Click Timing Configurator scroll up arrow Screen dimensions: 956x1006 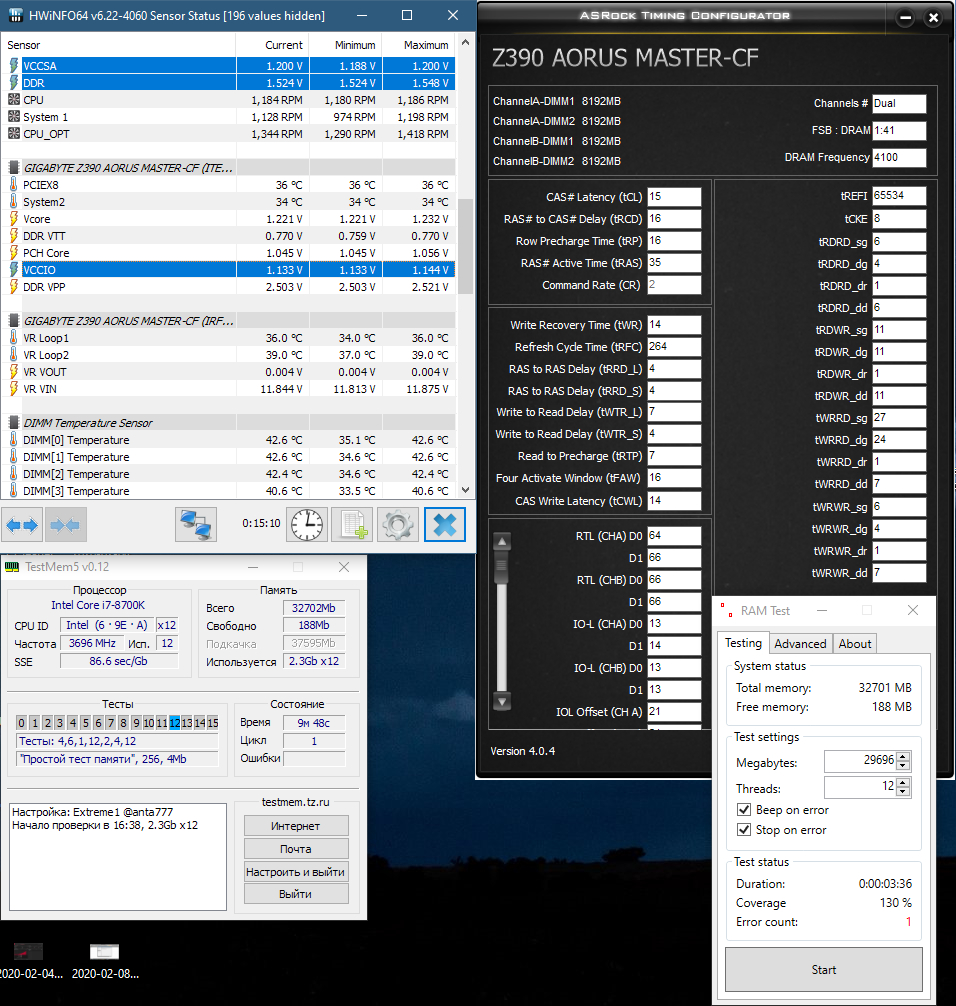point(502,541)
